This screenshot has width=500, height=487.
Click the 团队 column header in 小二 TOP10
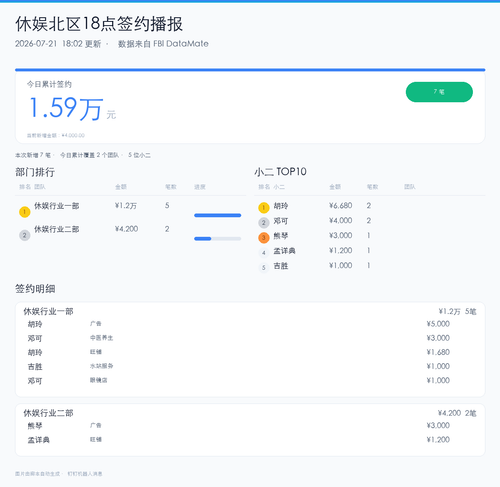[x=410, y=187]
